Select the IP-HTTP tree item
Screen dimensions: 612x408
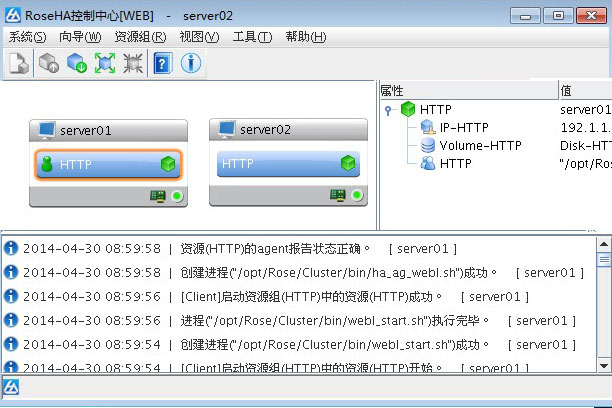pyautogui.click(x=464, y=127)
